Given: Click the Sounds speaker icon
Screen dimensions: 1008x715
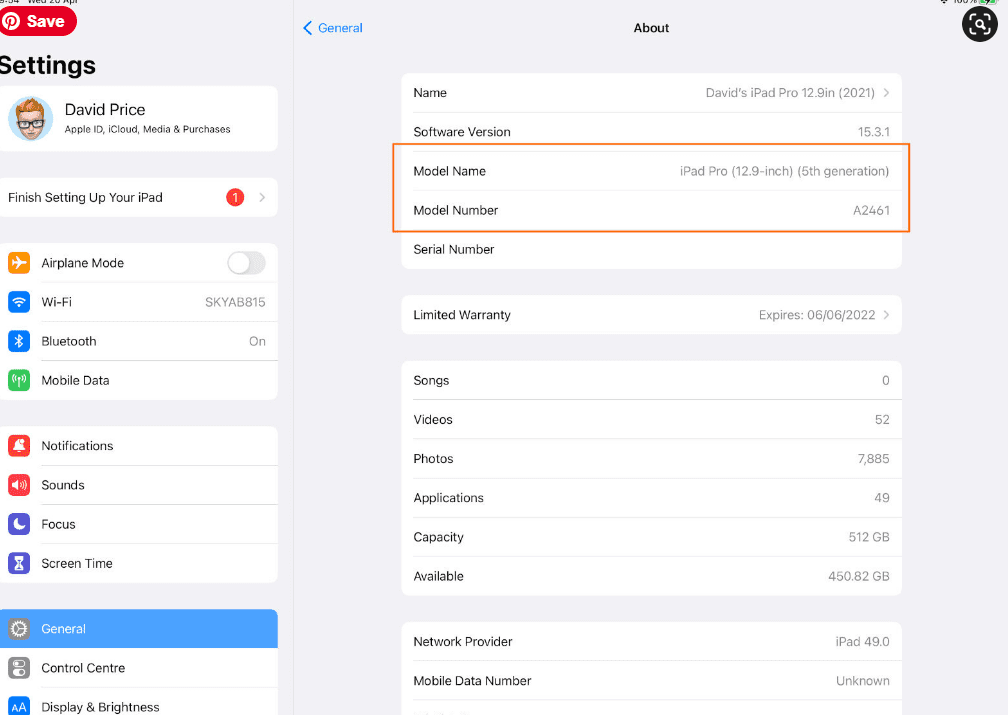Looking at the screenshot, I should 19,485.
